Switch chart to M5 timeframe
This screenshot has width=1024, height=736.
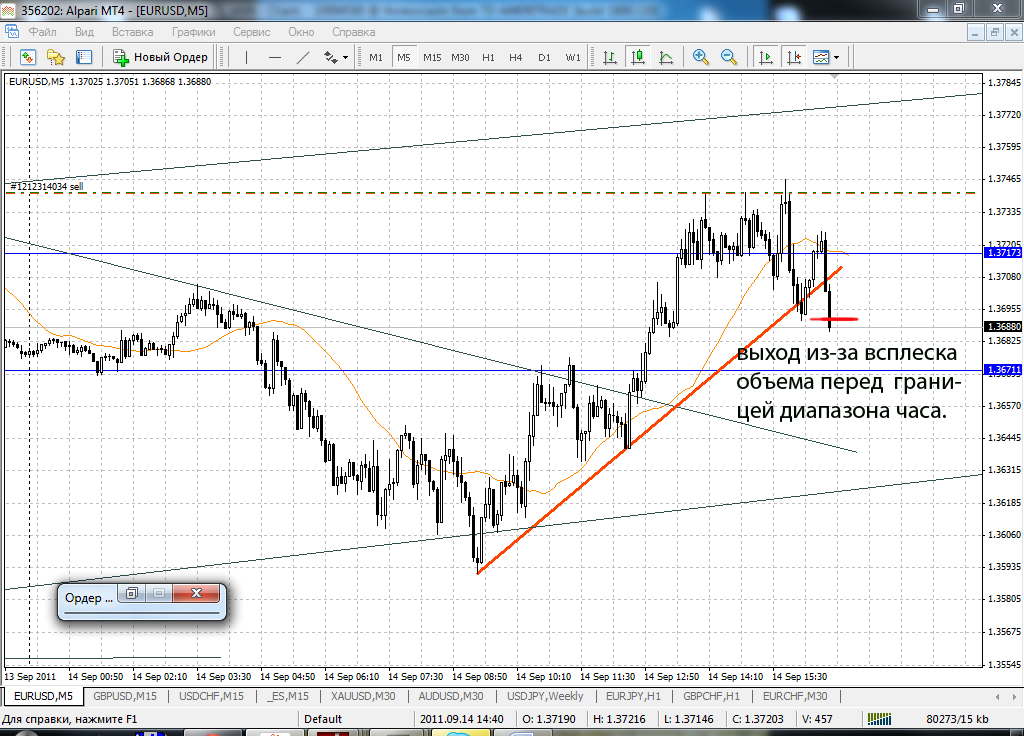pyautogui.click(x=404, y=57)
